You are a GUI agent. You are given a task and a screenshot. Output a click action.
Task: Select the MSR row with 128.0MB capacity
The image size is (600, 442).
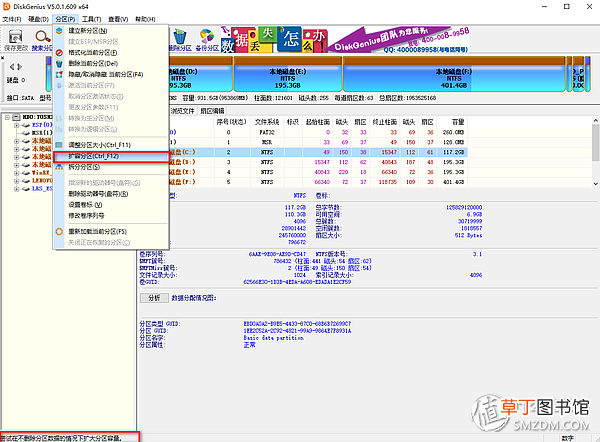click(318, 142)
